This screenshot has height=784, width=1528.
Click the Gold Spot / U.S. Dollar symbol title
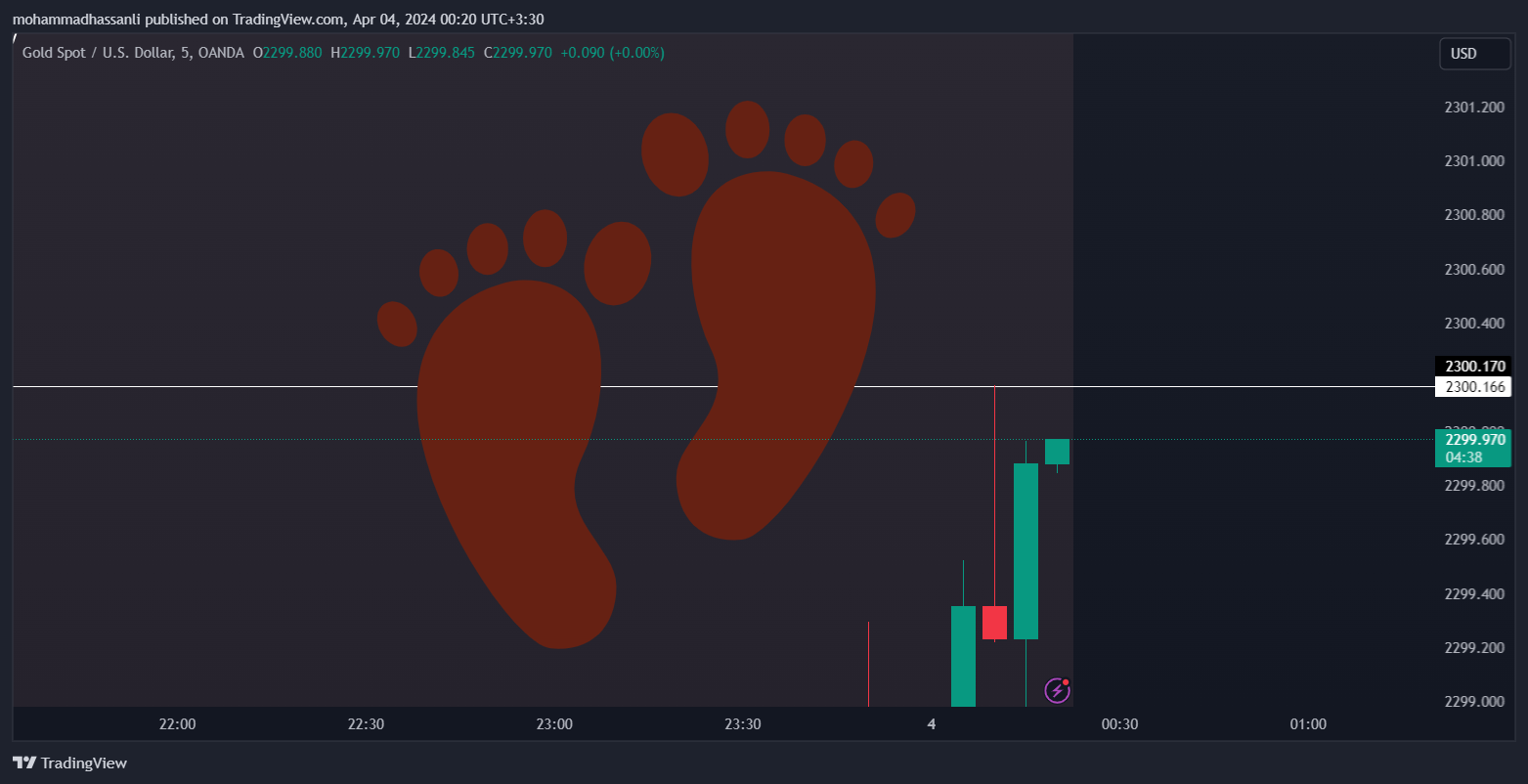coord(133,53)
